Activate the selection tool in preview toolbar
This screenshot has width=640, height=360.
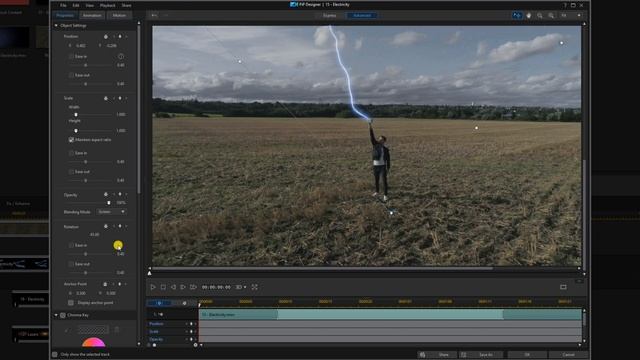[517, 16]
